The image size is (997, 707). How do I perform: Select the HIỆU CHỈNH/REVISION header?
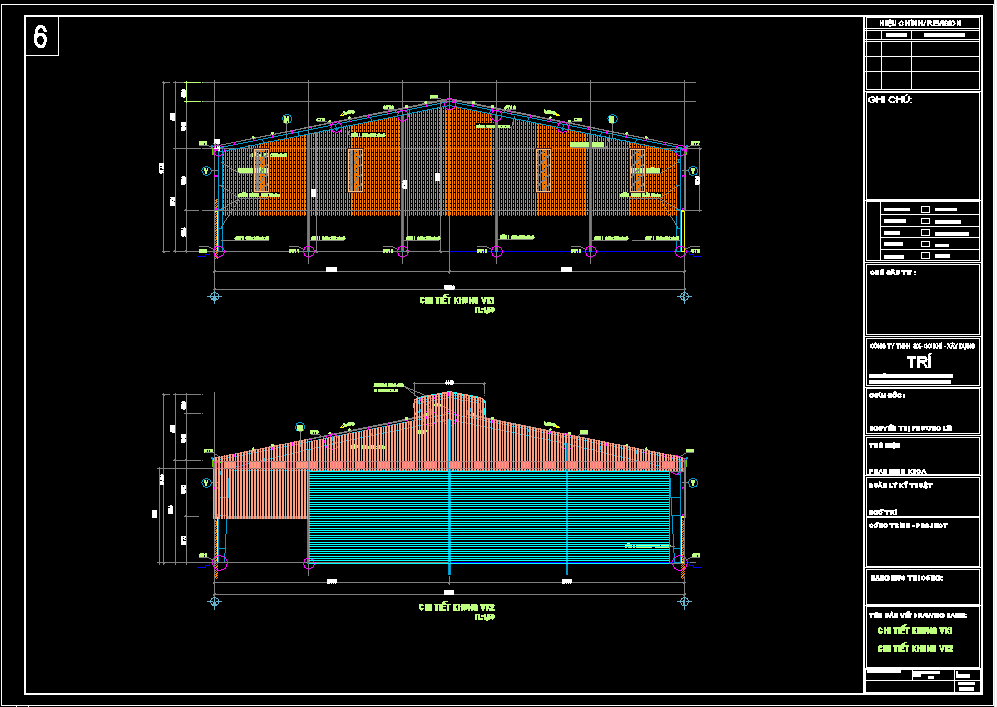921,23
